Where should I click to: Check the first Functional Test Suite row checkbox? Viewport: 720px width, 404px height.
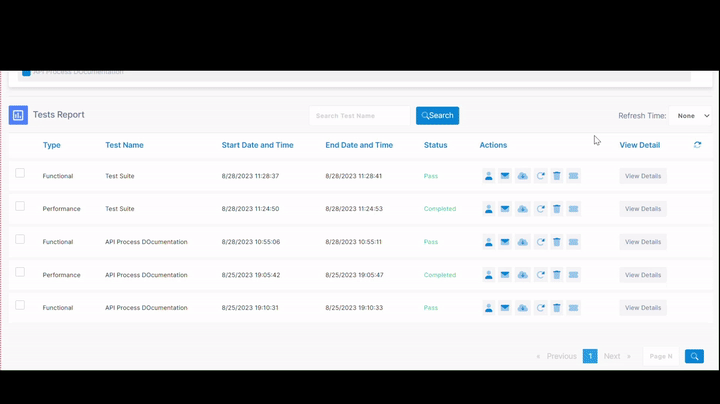(x=20, y=173)
